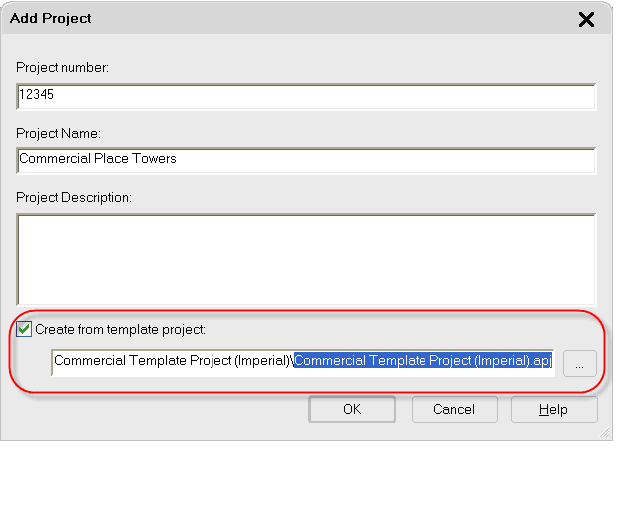Cancel adding the project
This screenshot has width=637, height=511.
coord(453,409)
